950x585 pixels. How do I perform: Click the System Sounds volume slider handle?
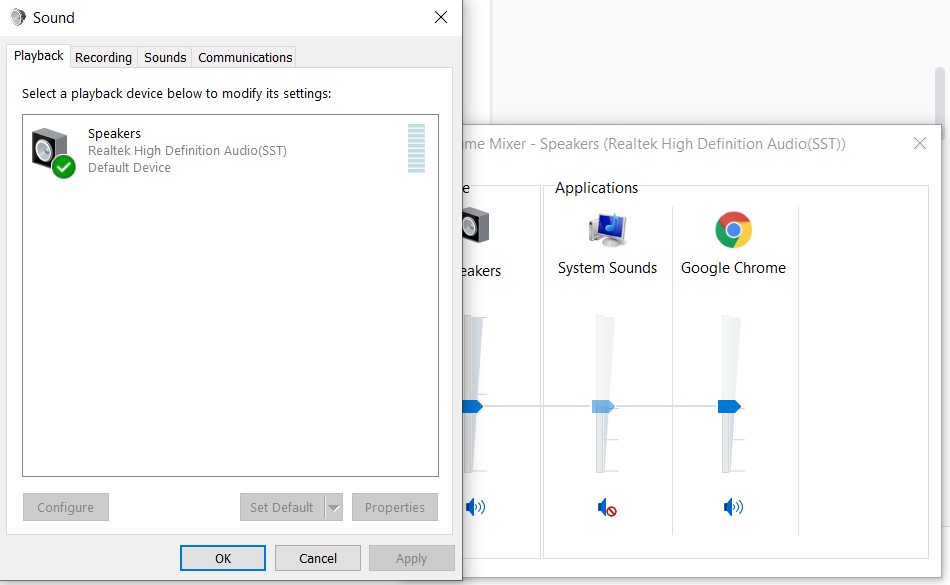click(x=603, y=406)
